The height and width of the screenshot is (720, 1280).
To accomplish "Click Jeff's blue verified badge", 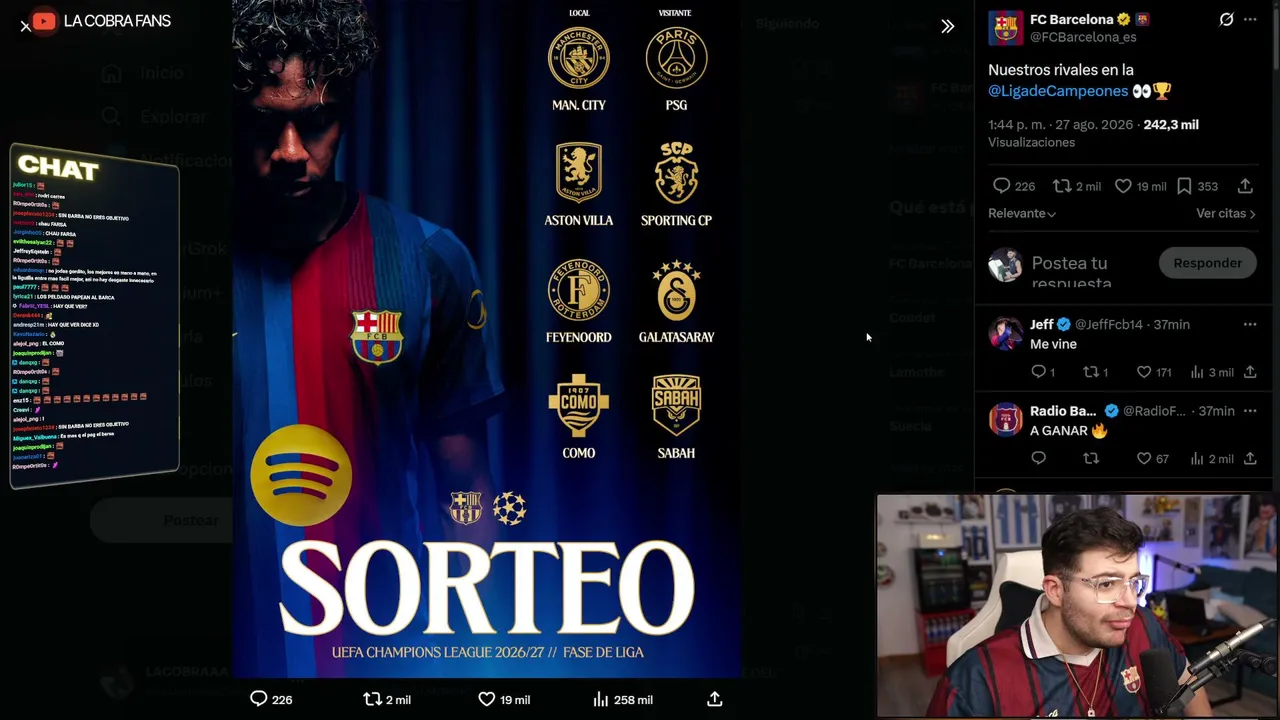I will (x=1064, y=325).
